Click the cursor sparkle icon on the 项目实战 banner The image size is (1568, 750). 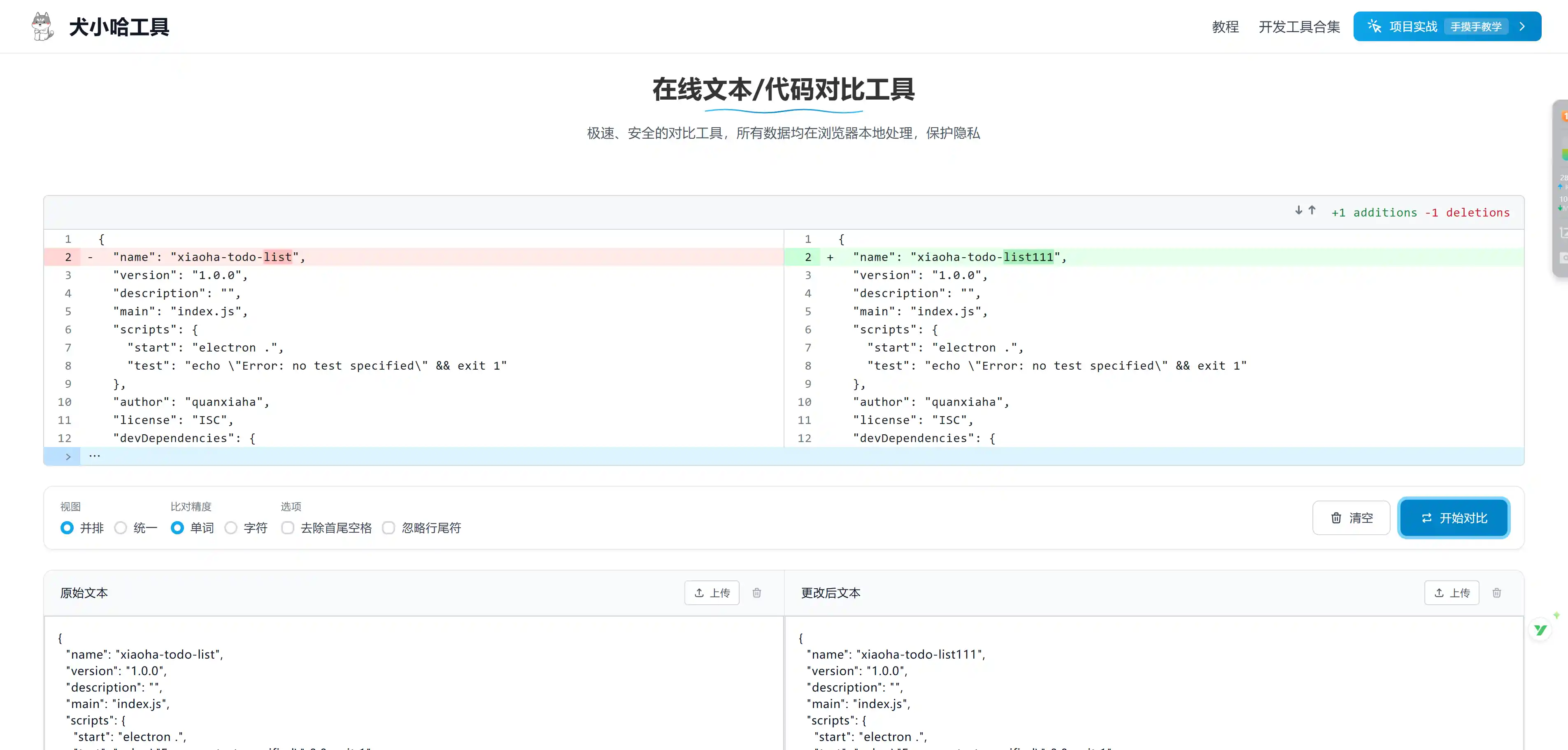(1375, 26)
